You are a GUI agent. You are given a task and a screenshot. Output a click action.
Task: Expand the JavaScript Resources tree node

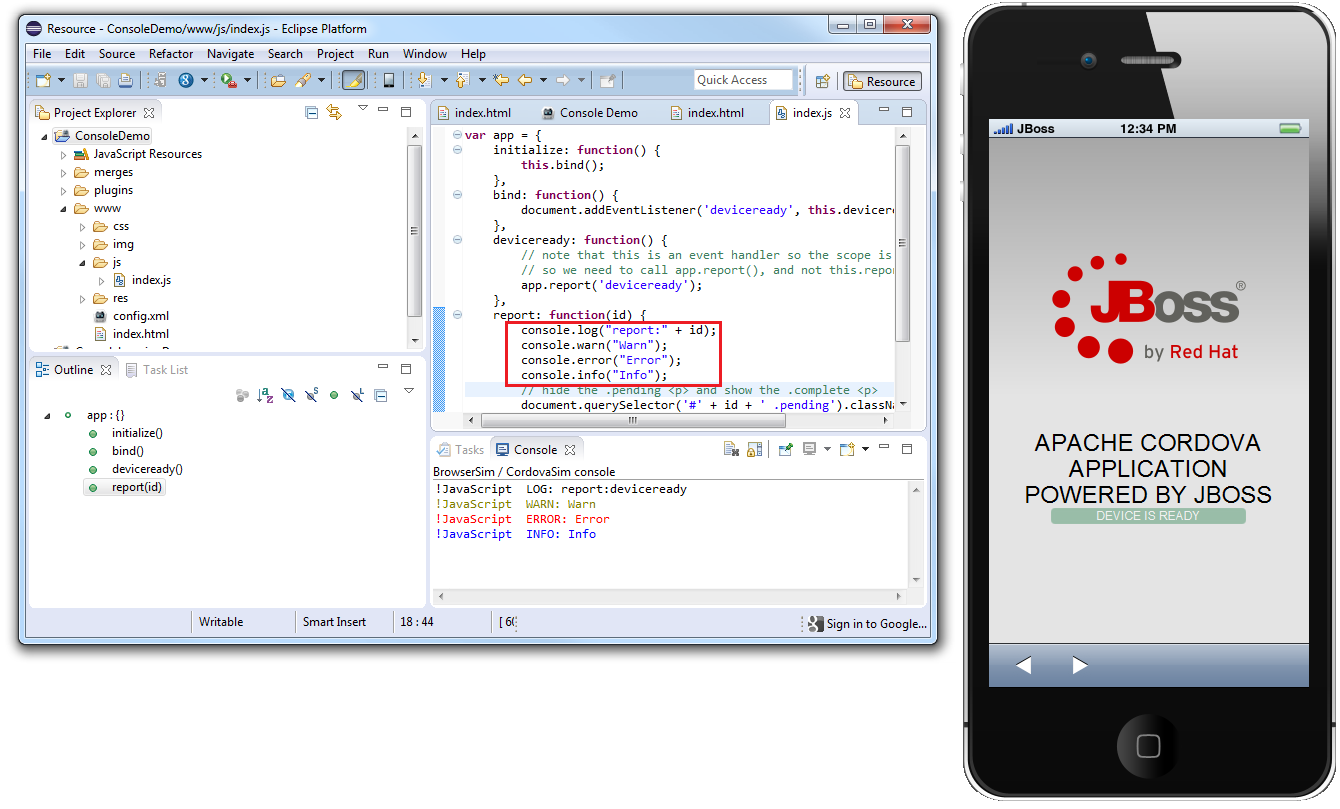[x=64, y=154]
